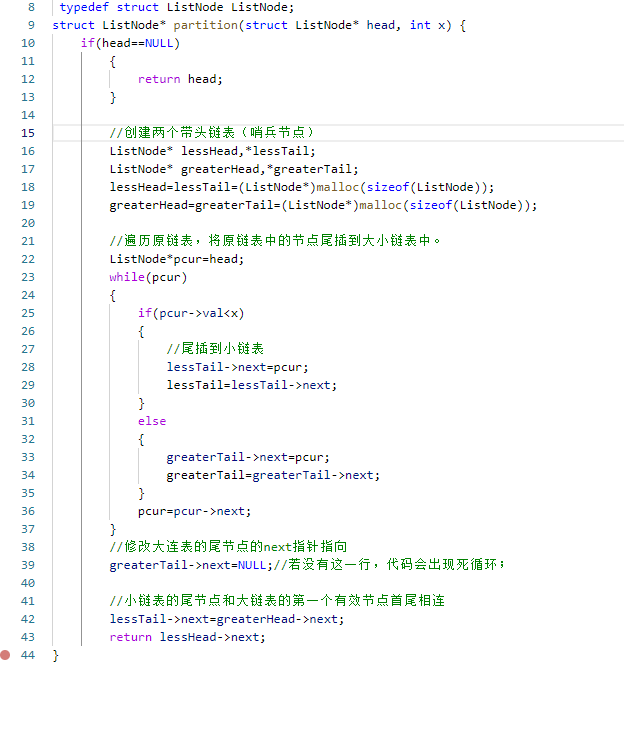Image resolution: width=624 pixels, height=752 pixels.
Task: Click 'greaterTail->next=NULL;' on line 39
Action: (x=191, y=565)
